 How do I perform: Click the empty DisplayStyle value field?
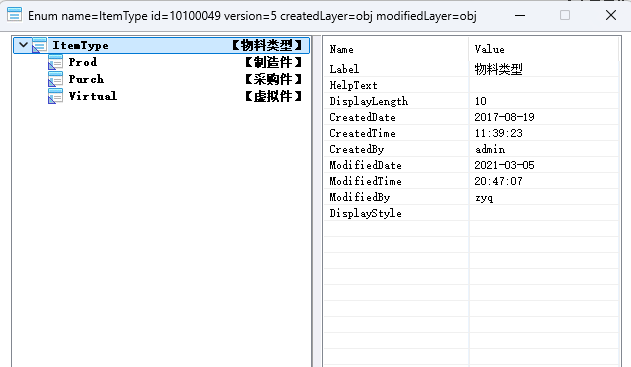coord(544,213)
